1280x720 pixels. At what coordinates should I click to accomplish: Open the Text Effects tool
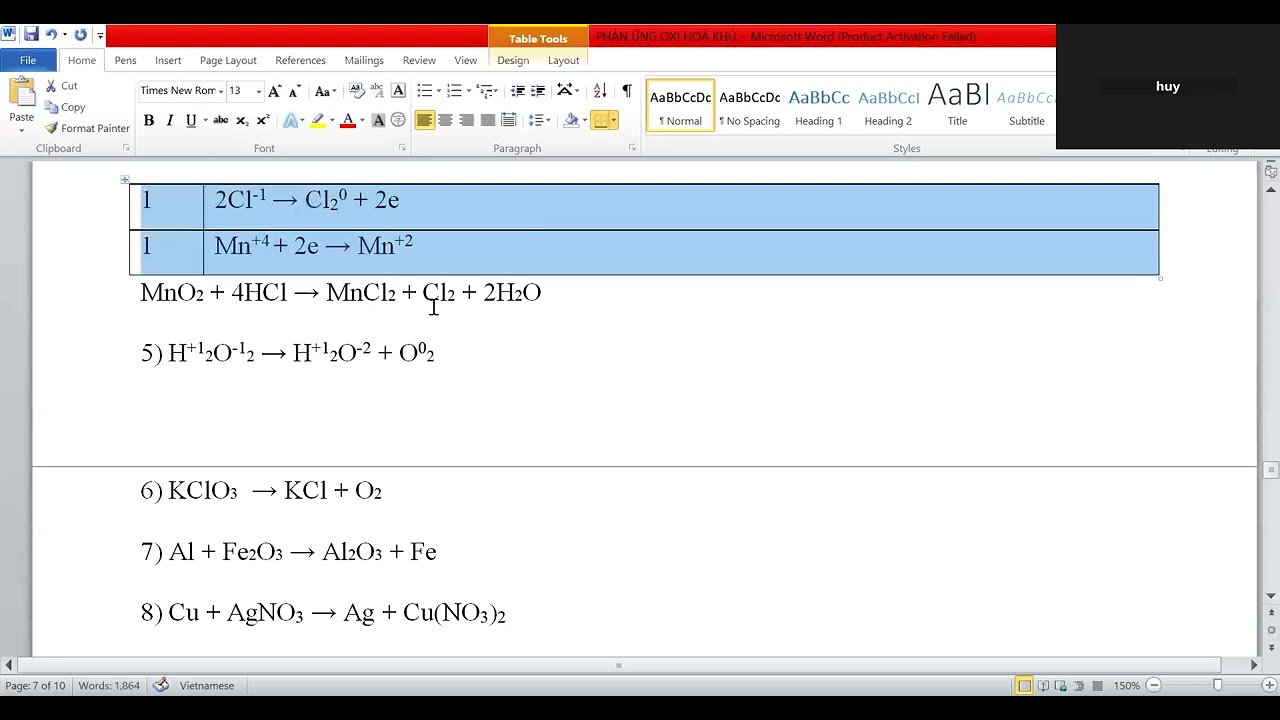290,120
